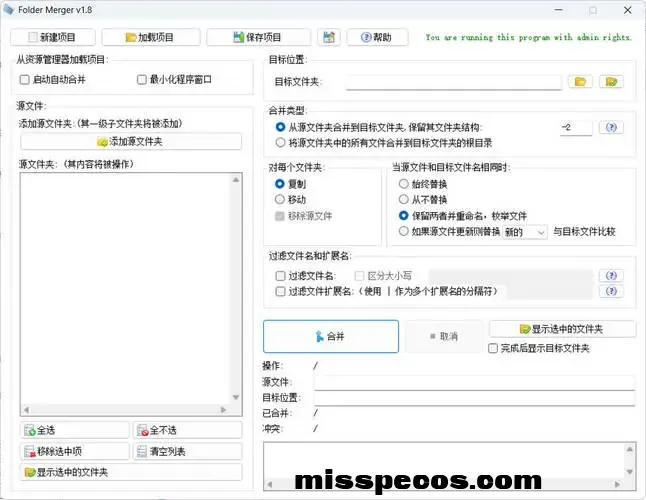The image size is (646, 500).
Task: Close the Folder Merger window
Action: (627, 10)
